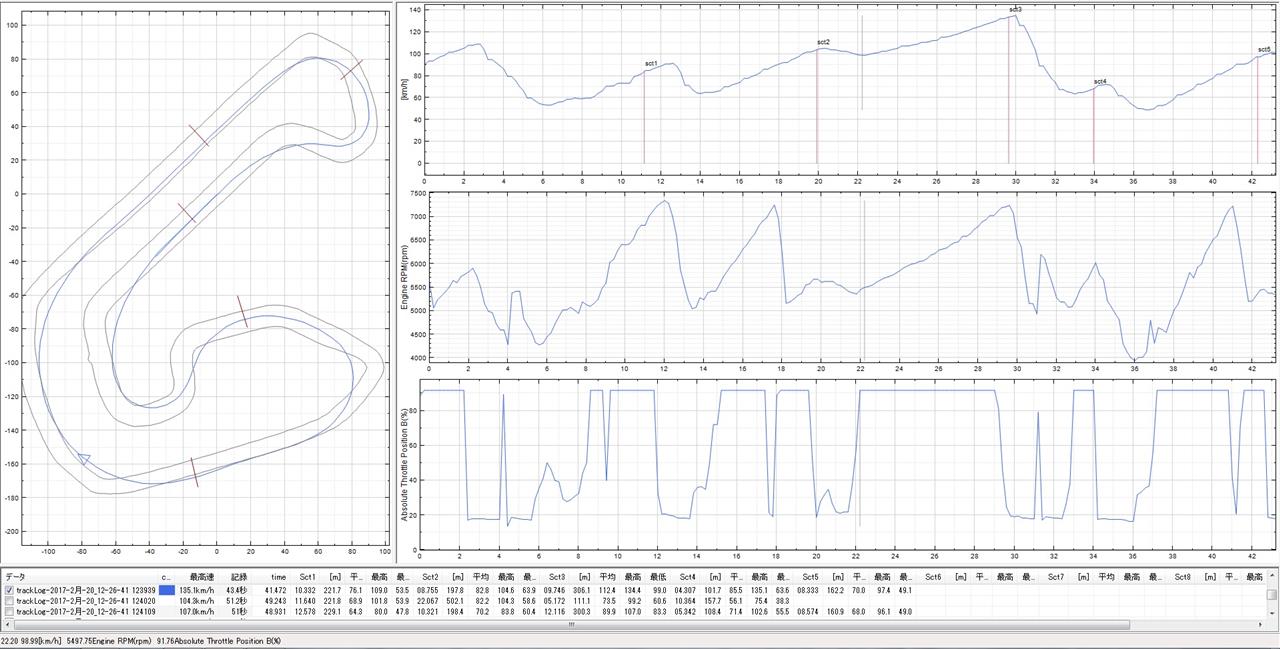Viewport: 1280px width, 649px height.
Task: Select the trackLog-2017 124020 row name
Action: point(86,601)
